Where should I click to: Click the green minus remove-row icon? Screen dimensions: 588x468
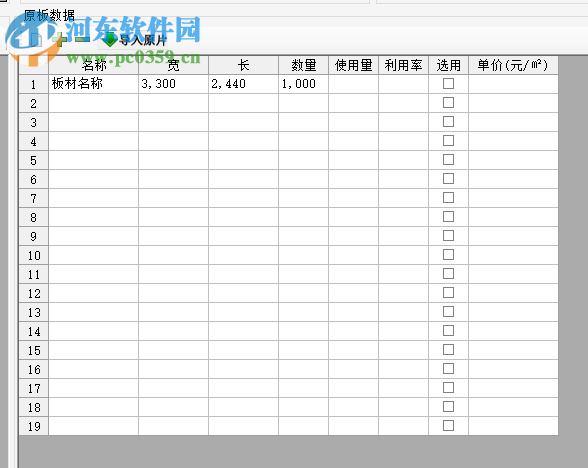click(x=82, y=39)
